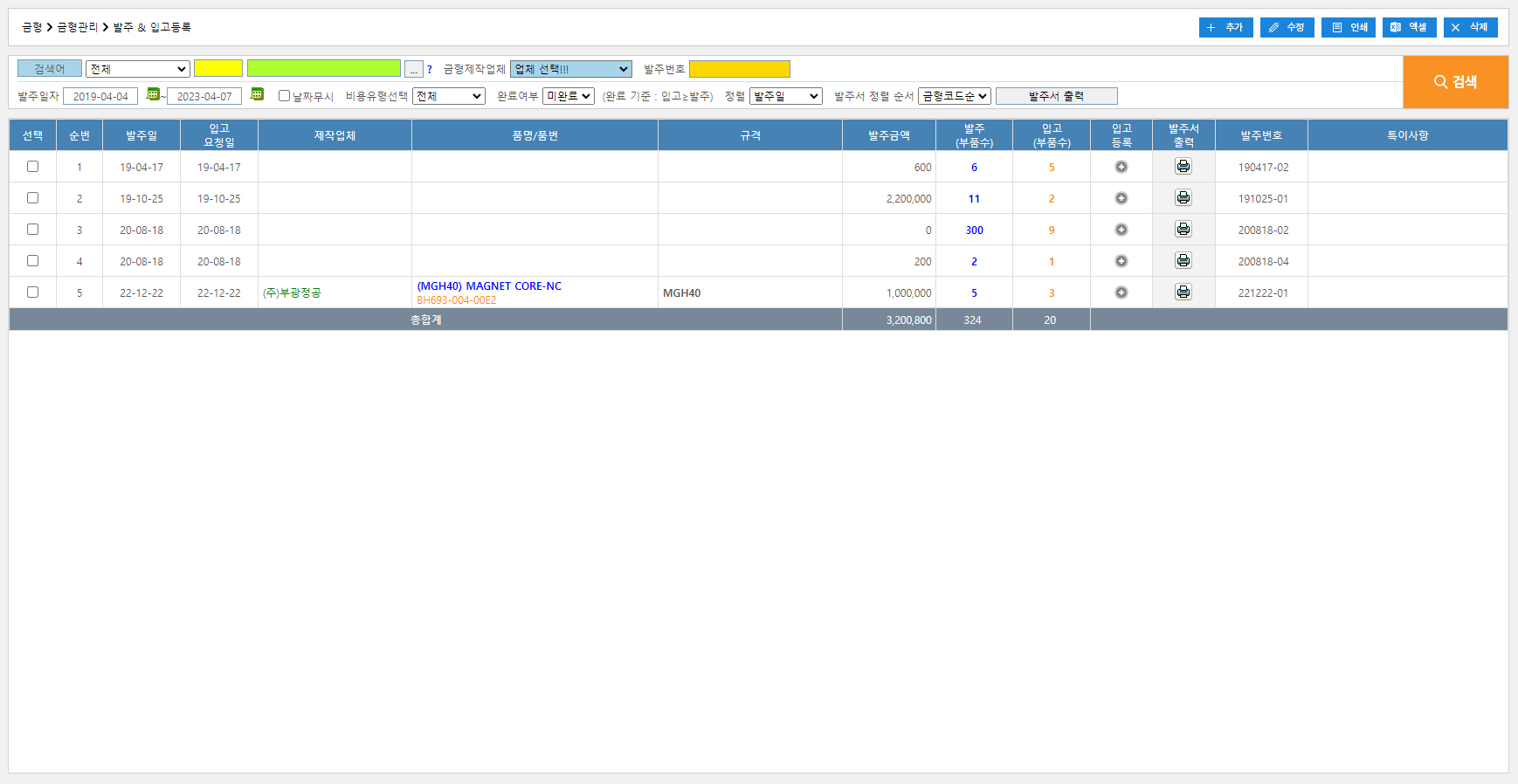Click the blue question mark help icon

click(x=429, y=70)
